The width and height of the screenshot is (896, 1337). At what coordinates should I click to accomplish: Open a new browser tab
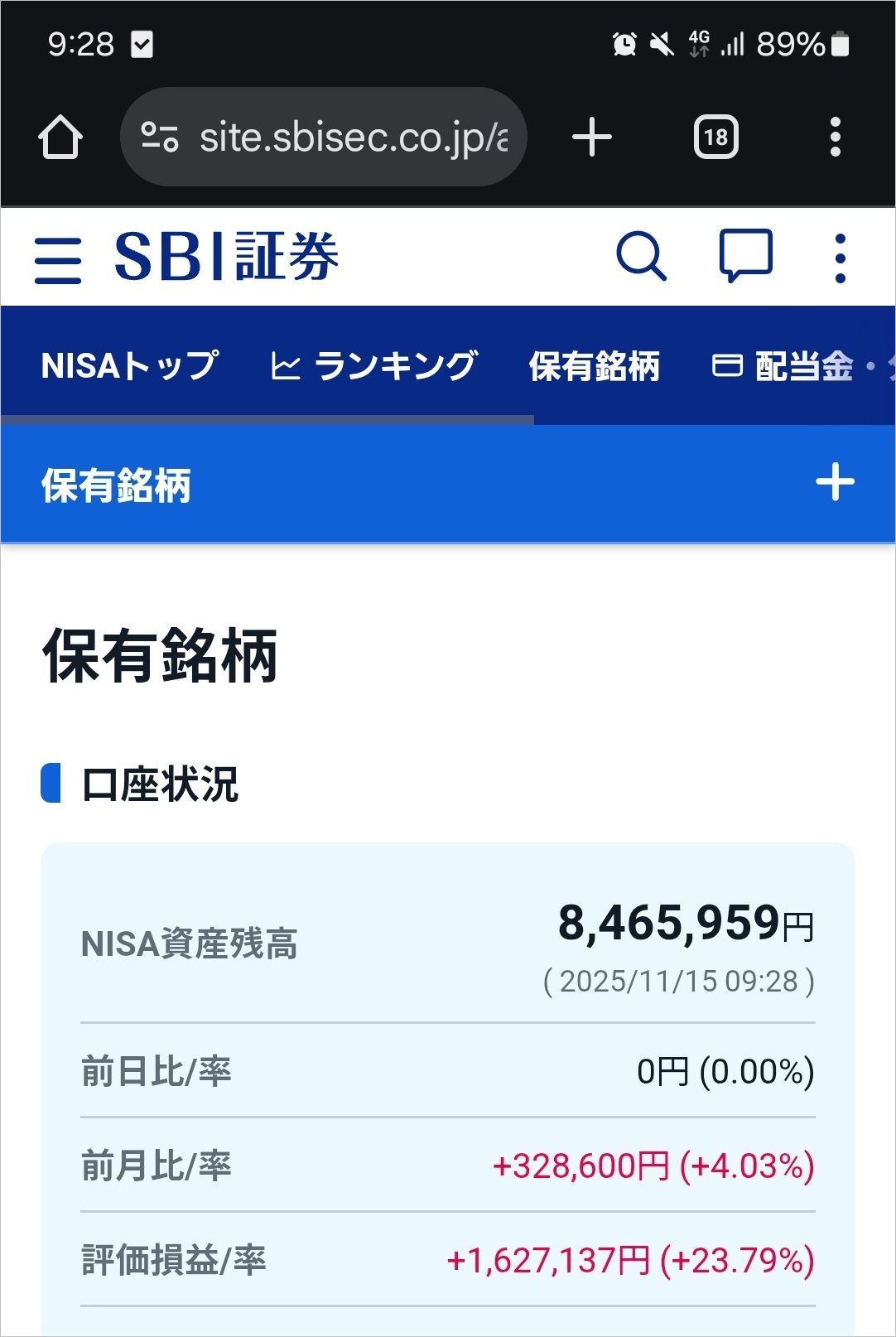click(592, 137)
